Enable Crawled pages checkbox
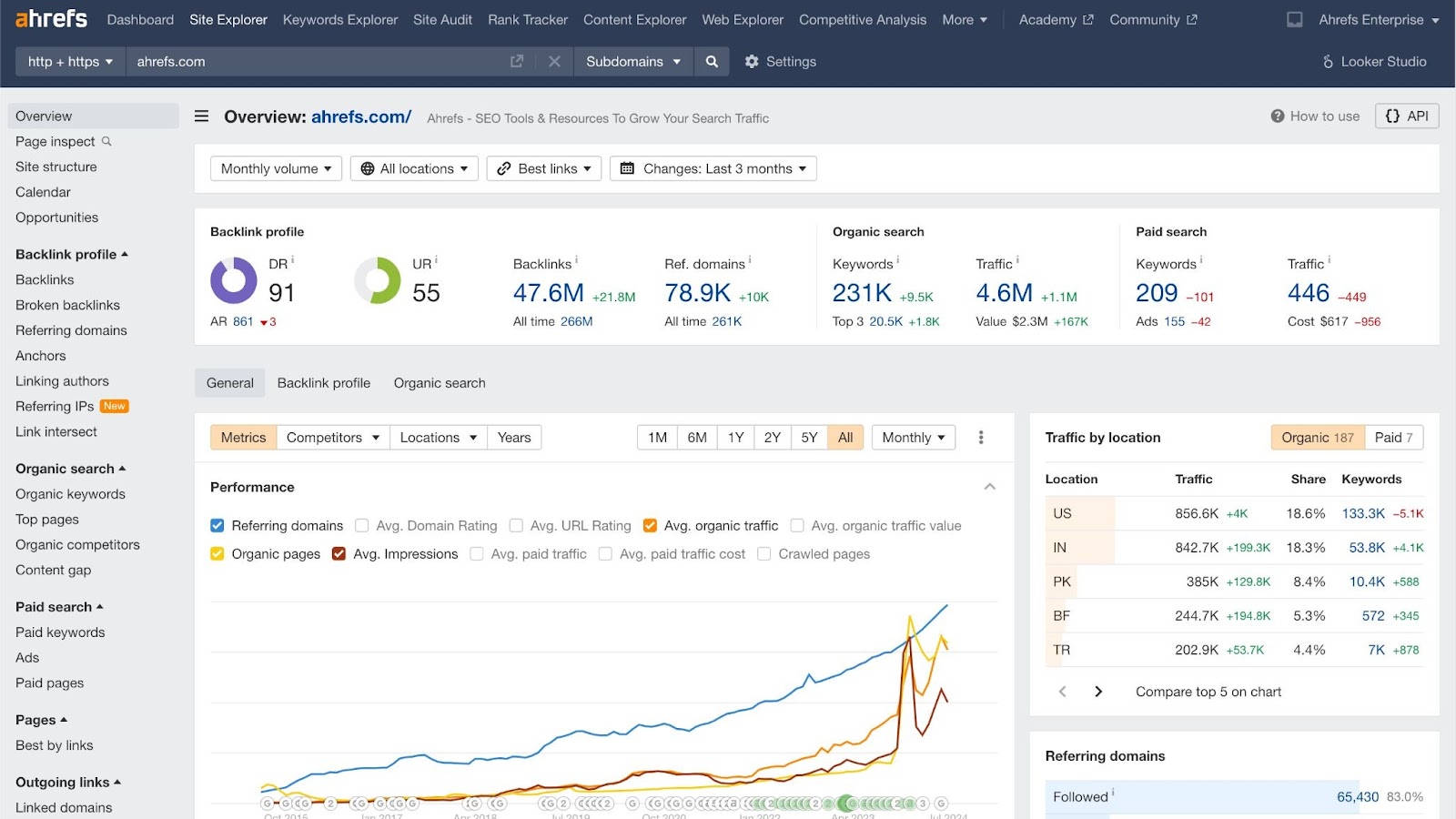 (x=764, y=553)
